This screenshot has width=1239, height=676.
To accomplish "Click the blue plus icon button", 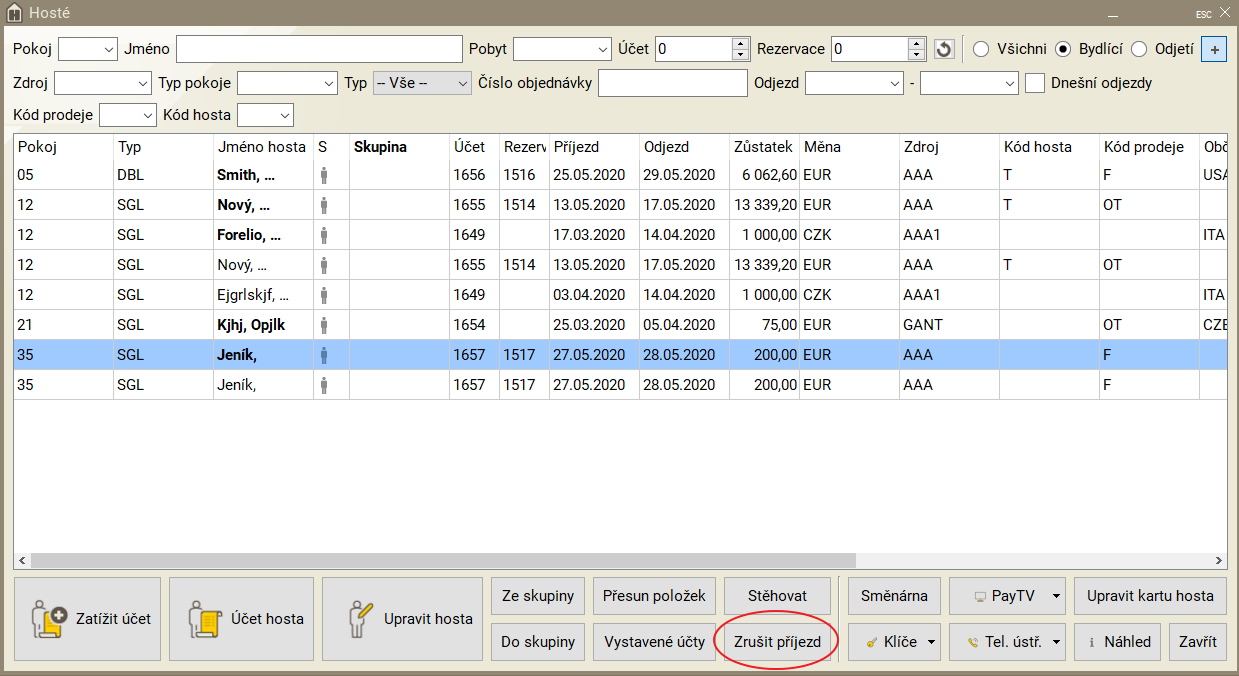I will point(1213,49).
